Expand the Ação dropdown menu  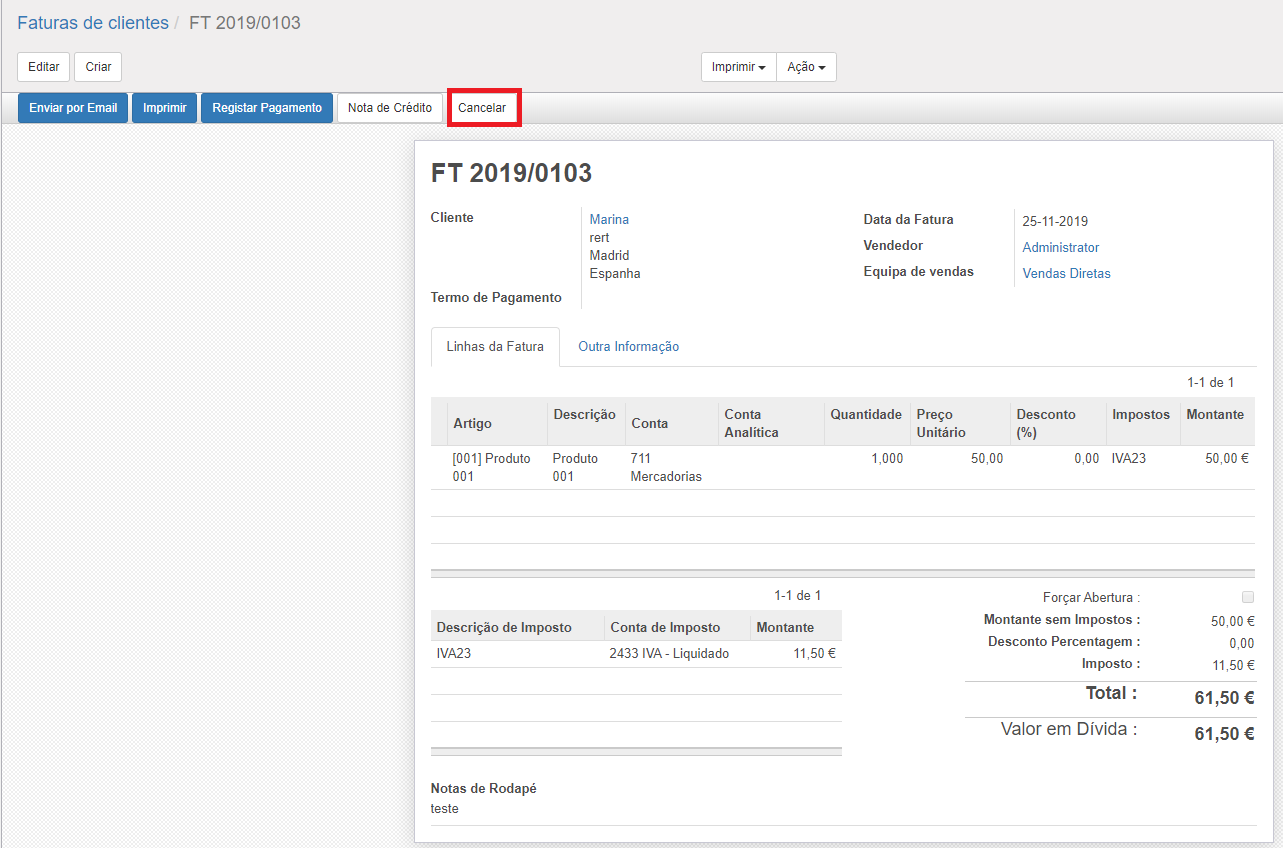click(806, 67)
